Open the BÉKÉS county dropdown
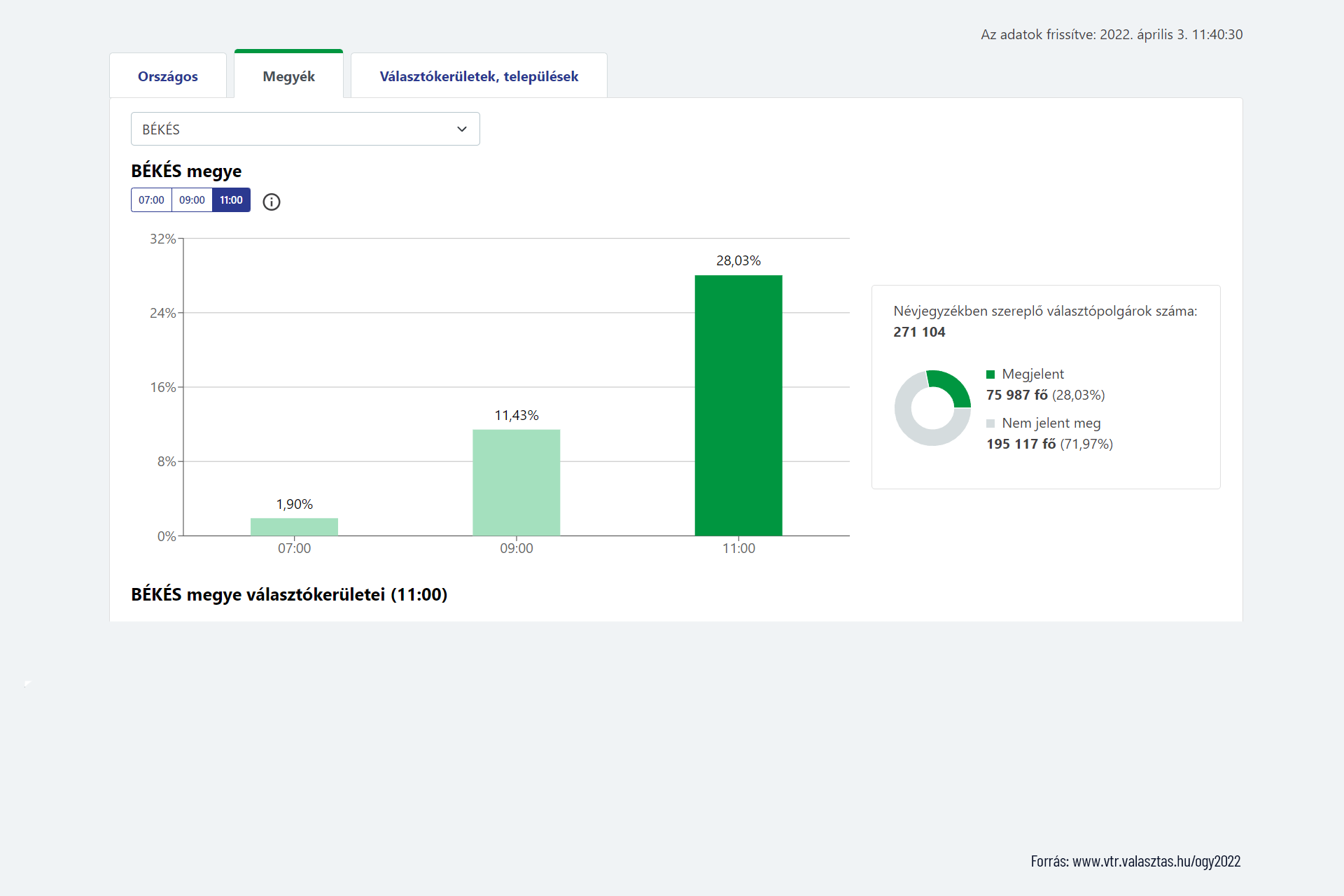Screen dimensions: 1344x896 pyautogui.click(x=304, y=129)
